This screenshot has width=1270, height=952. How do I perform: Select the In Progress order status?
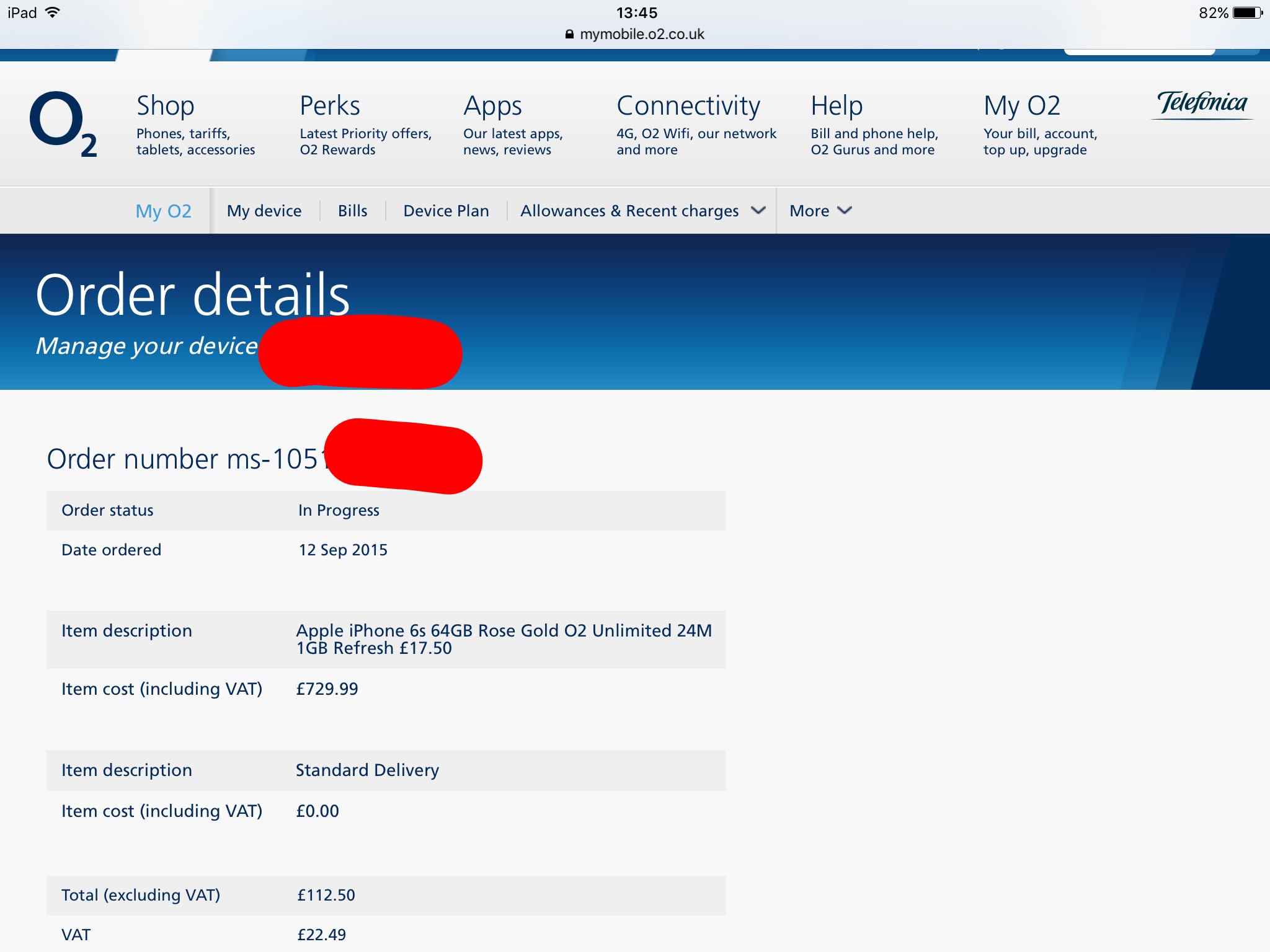point(339,510)
